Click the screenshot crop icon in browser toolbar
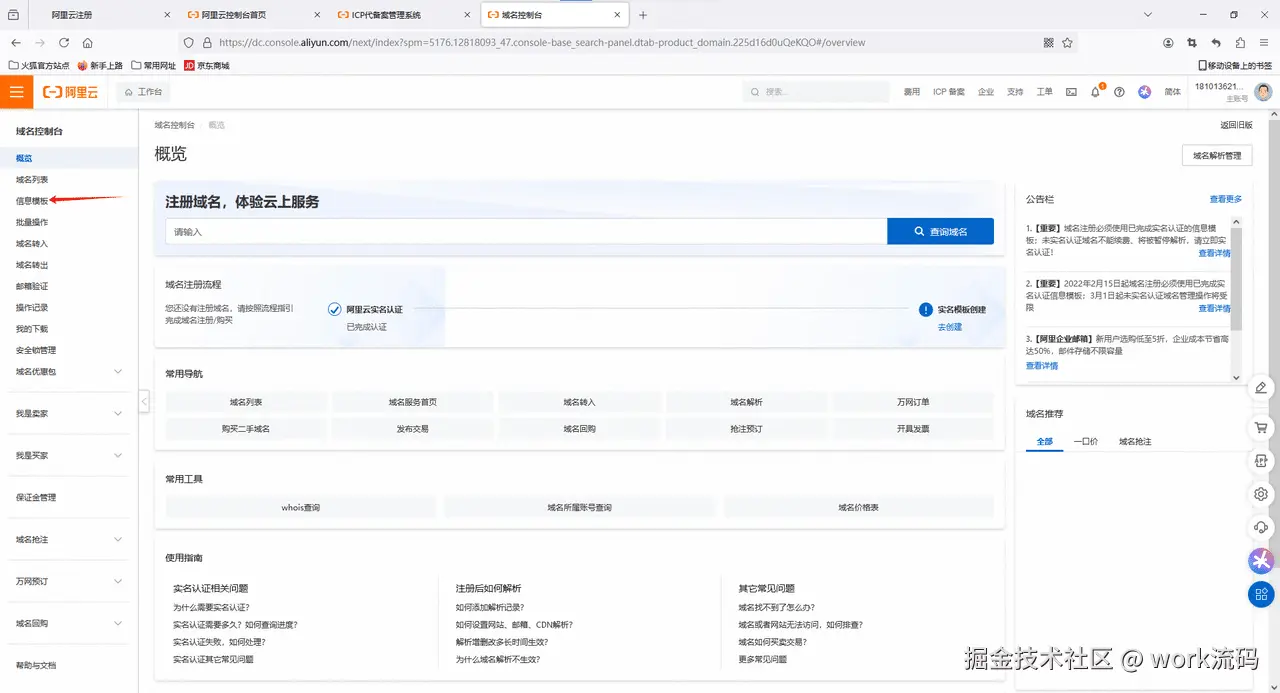Image resolution: width=1280 pixels, height=693 pixels. click(1192, 43)
